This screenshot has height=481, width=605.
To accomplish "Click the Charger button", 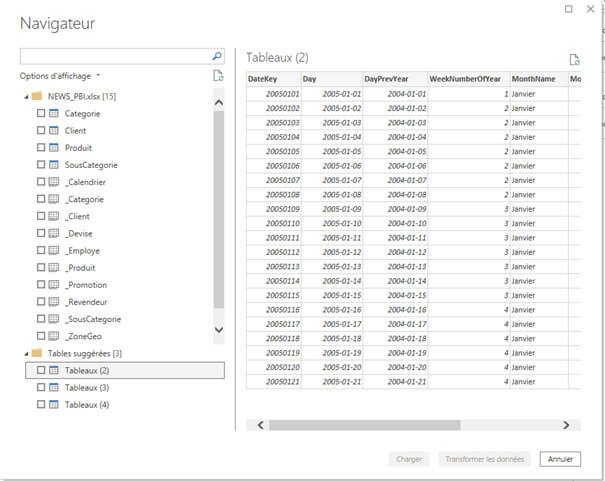I will point(409,459).
